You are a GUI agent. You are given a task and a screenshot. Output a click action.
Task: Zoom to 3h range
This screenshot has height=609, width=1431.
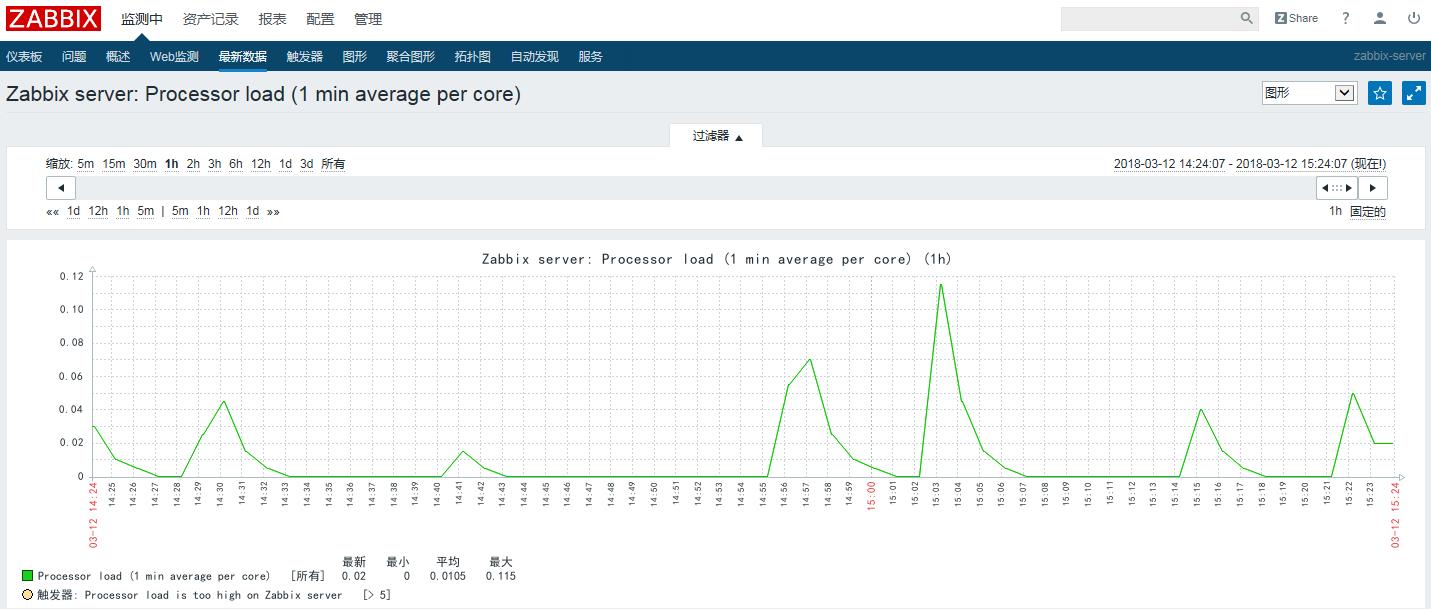(214, 164)
